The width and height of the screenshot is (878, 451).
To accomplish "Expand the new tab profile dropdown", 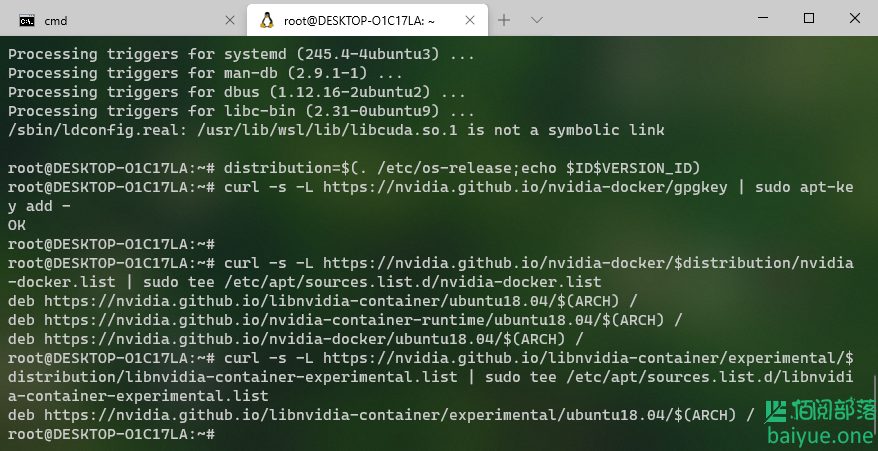I will pyautogui.click(x=536, y=20).
